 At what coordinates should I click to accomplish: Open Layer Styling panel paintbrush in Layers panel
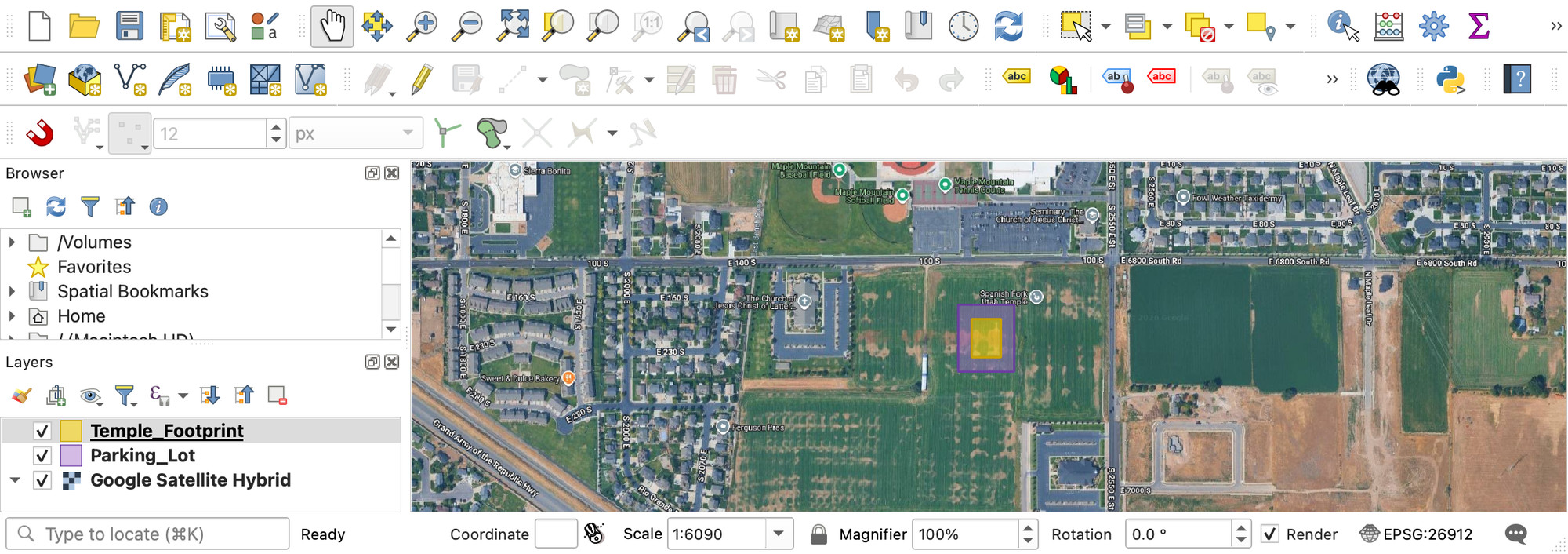pos(21,395)
